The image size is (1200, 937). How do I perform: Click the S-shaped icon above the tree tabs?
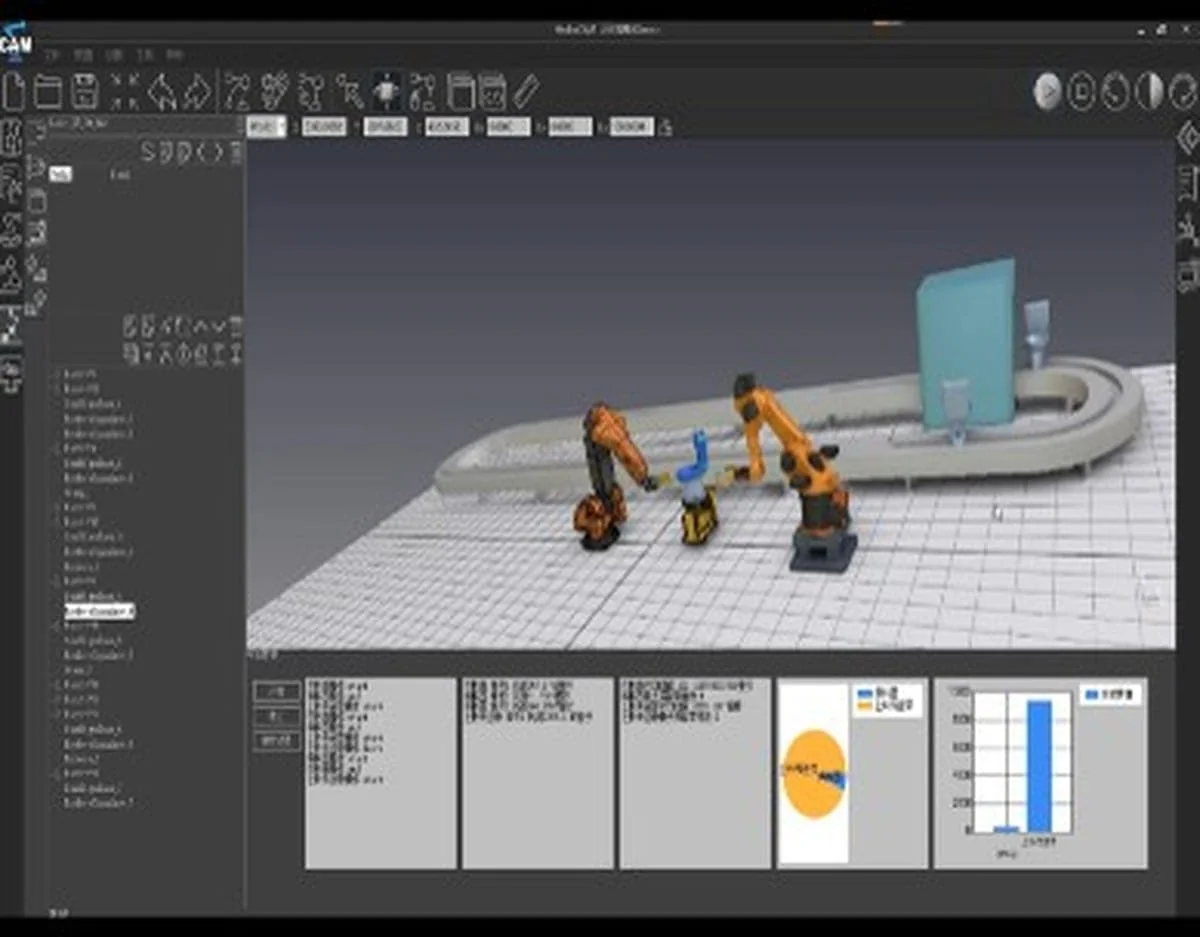(148, 152)
